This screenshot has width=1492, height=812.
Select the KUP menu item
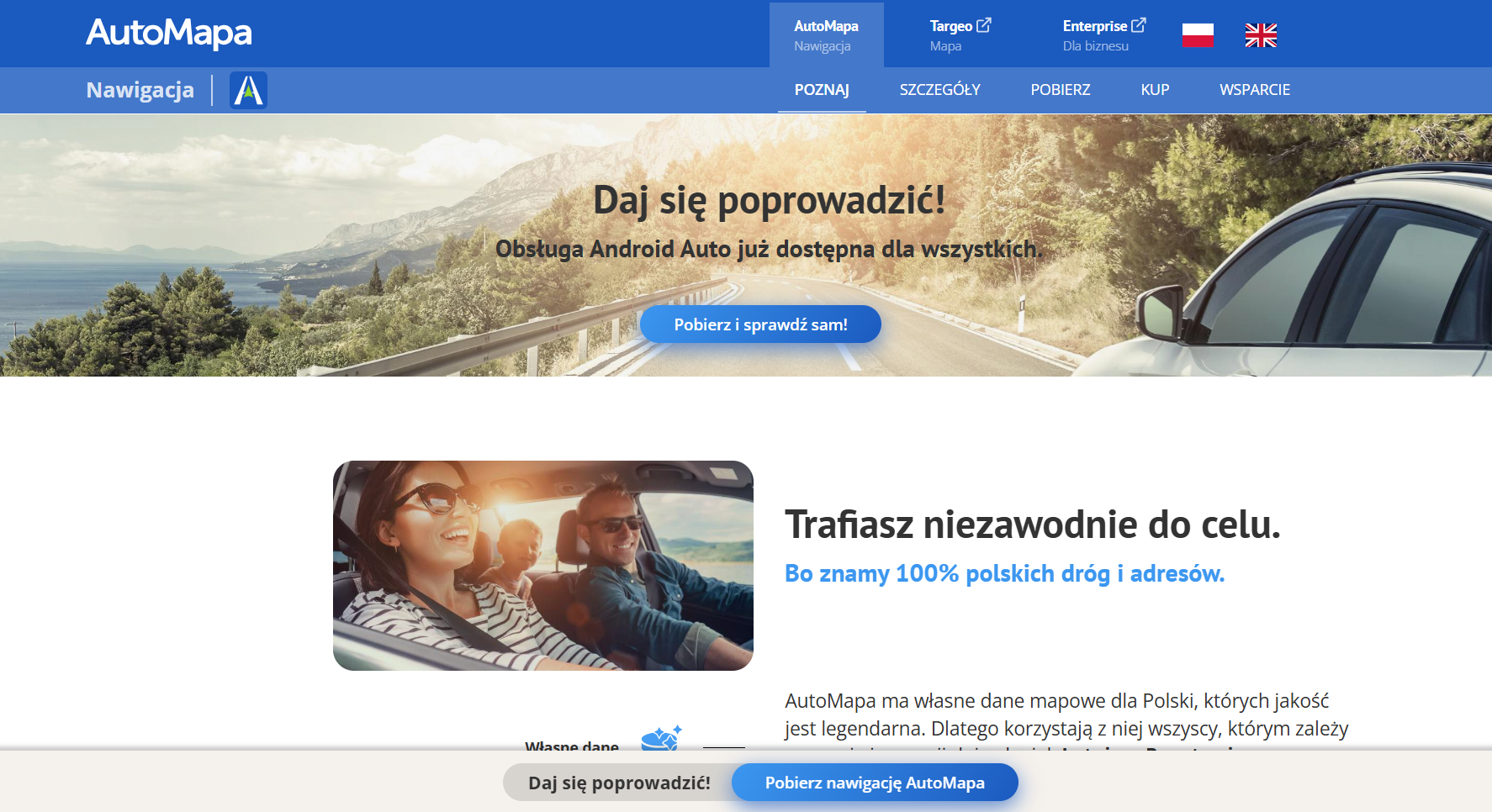click(x=1155, y=90)
